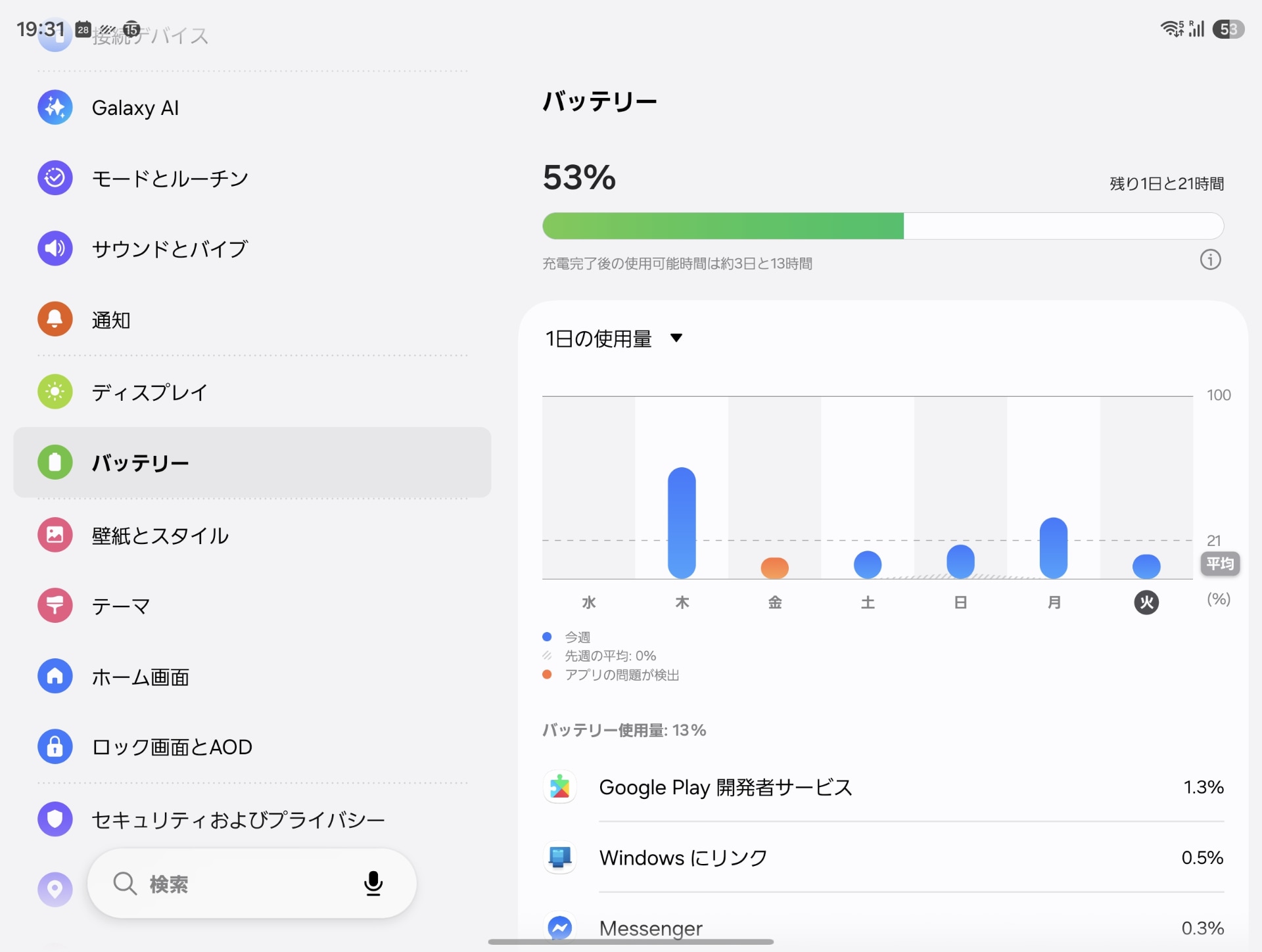Tap the 53% battery percentage
The width and height of the screenshot is (1262, 952).
click(x=579, y=177)
